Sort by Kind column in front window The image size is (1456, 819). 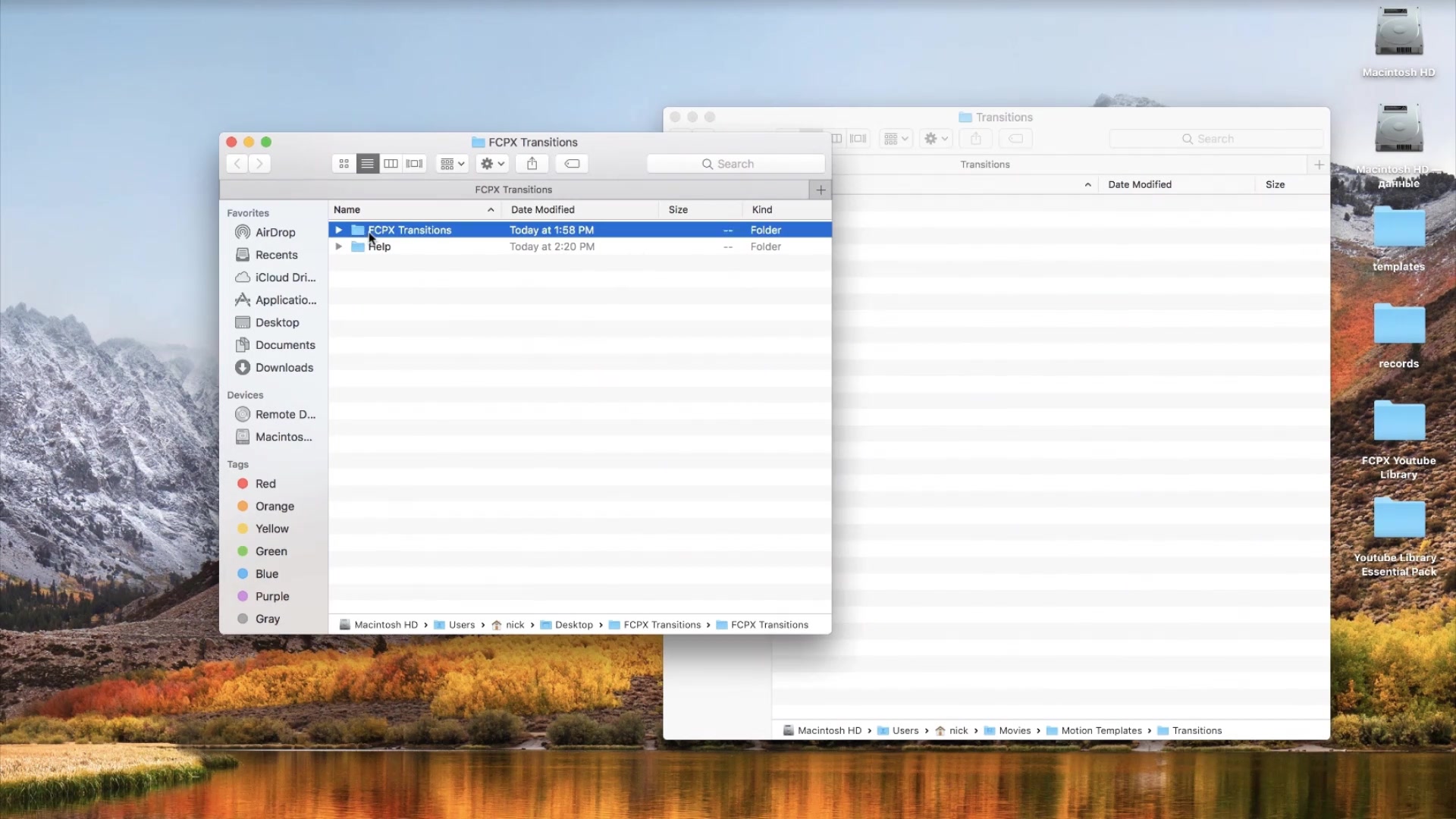tap(787, 209)
